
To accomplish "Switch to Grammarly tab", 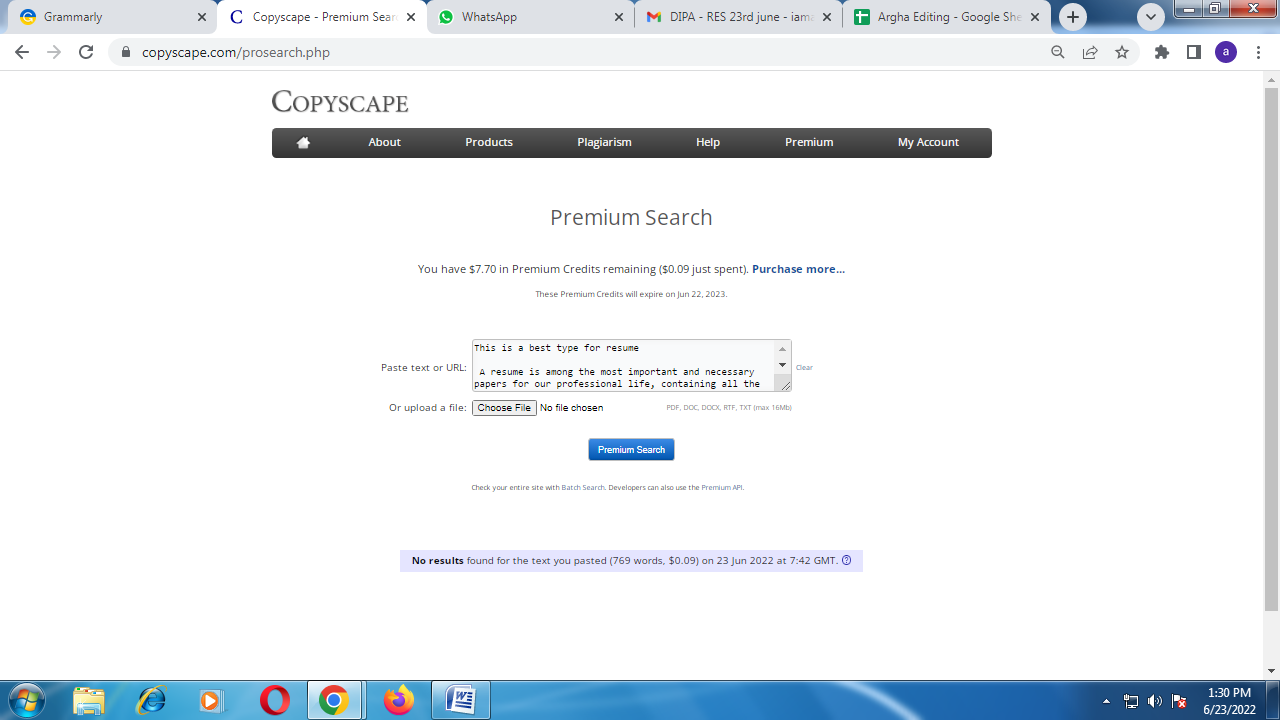I will 108,17.
